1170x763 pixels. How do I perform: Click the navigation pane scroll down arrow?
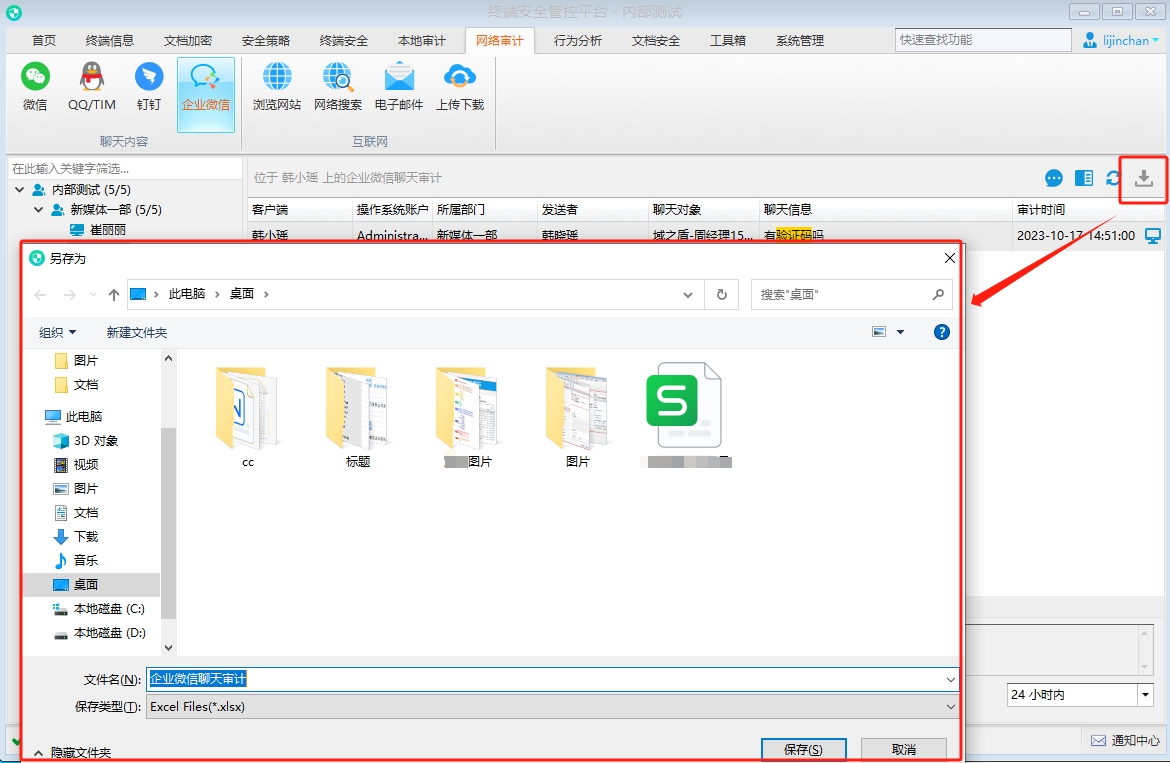168,647
